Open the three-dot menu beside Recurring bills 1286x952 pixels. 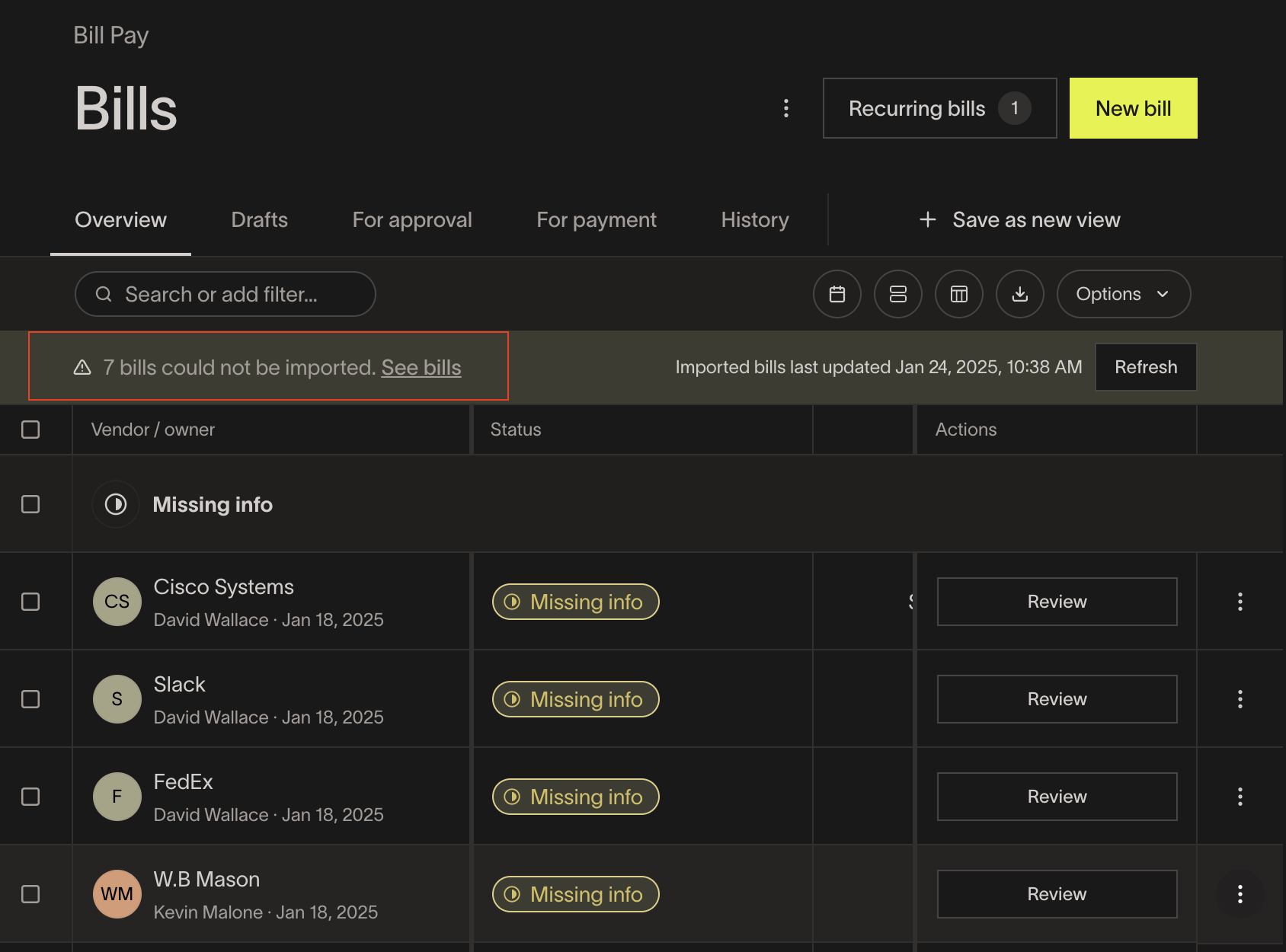point(785,108)
